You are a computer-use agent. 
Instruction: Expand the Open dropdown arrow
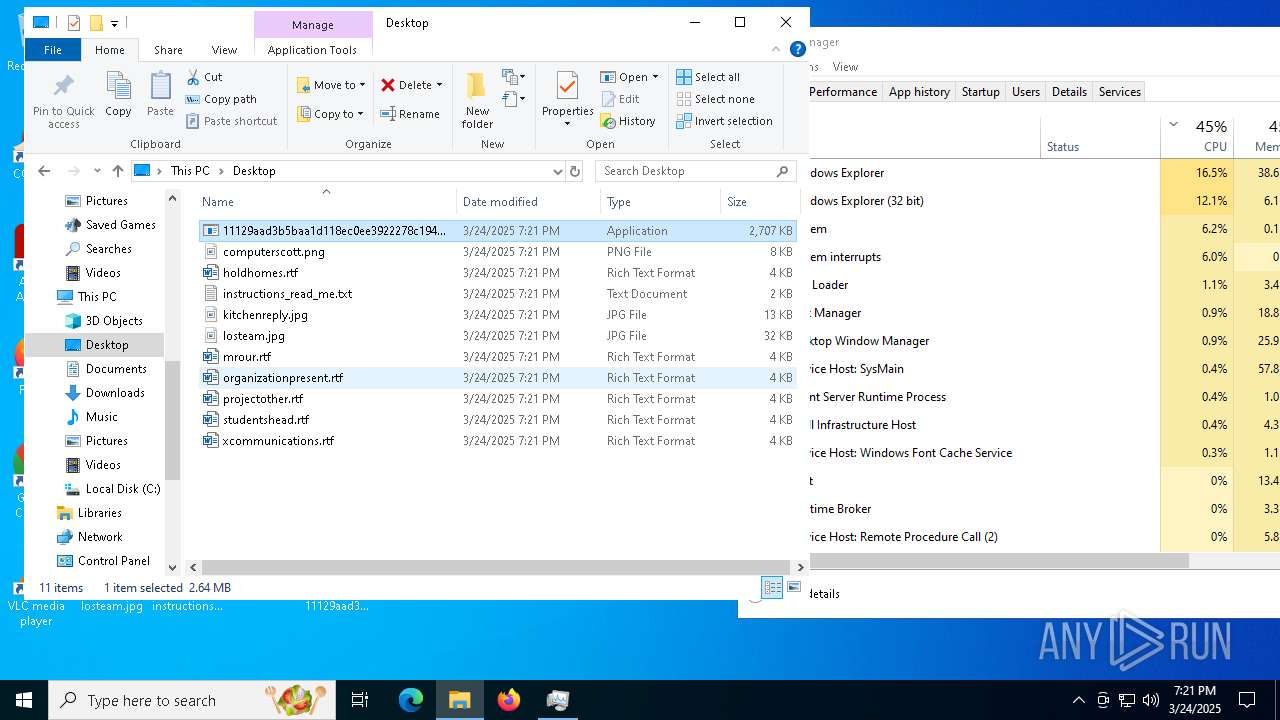655,77
